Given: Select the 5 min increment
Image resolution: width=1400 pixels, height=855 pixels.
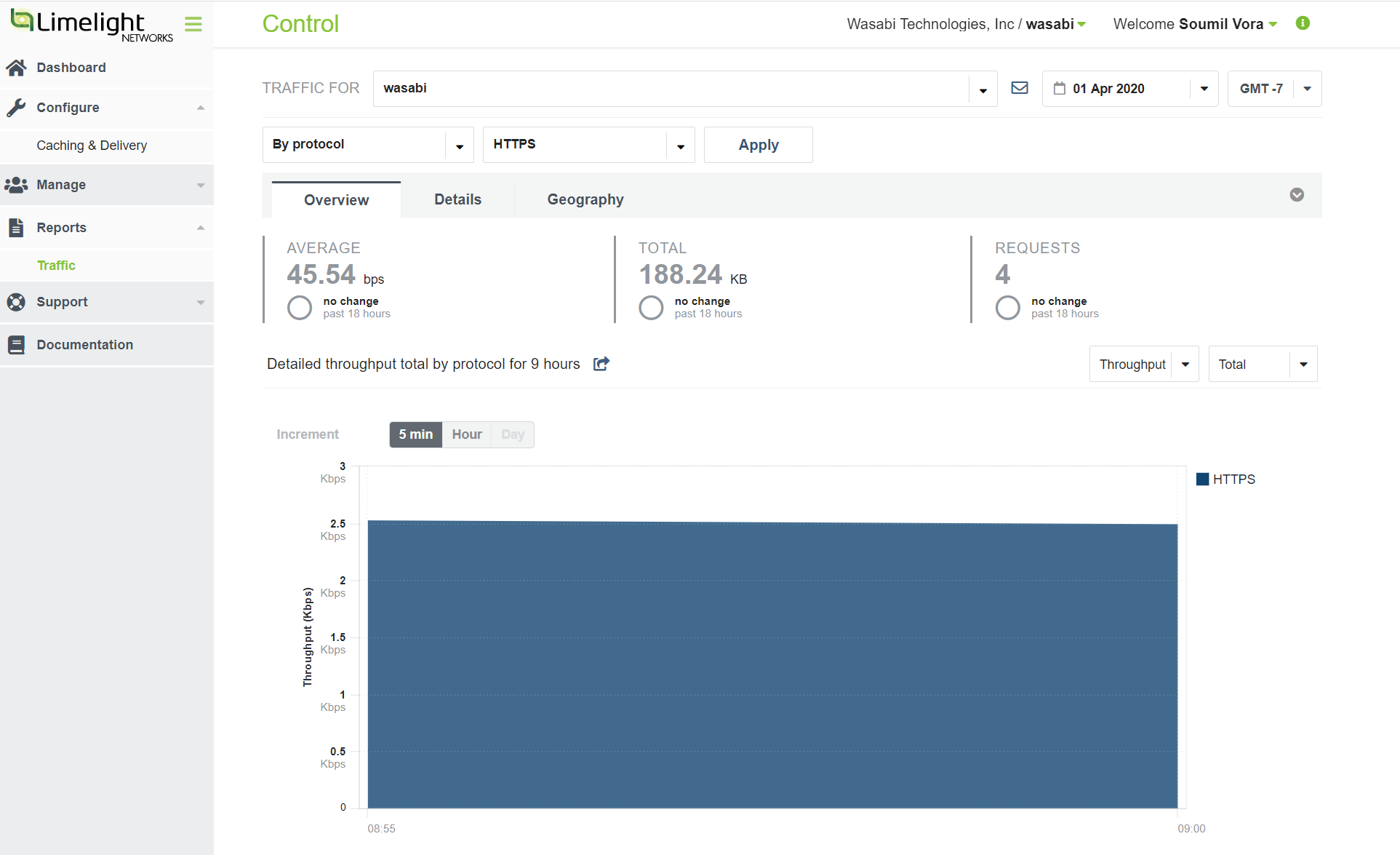Looking at the screenshot, I should pyautogui.click(x=416, y=434).
